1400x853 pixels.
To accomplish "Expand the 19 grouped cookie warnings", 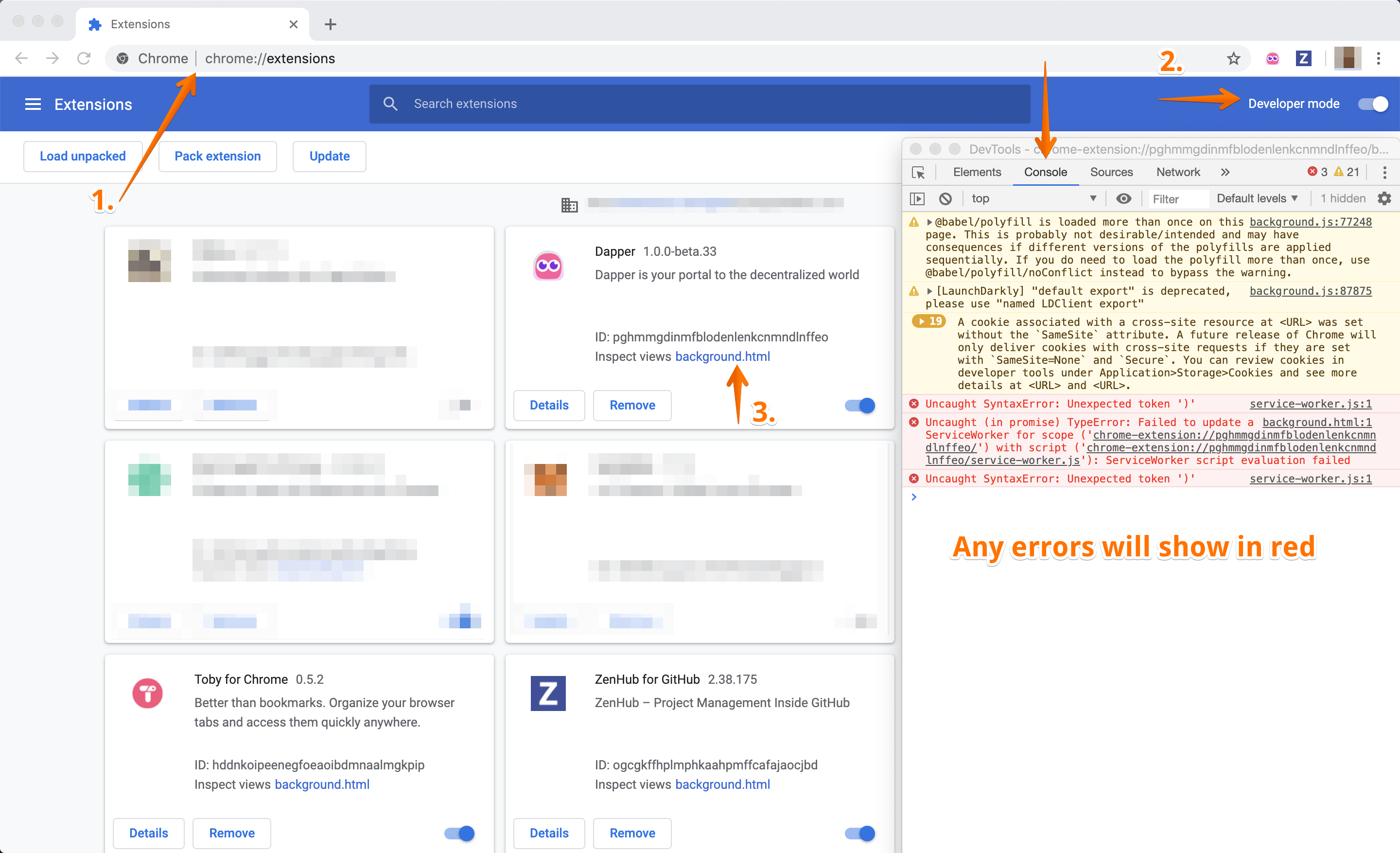I will [929, 321].
